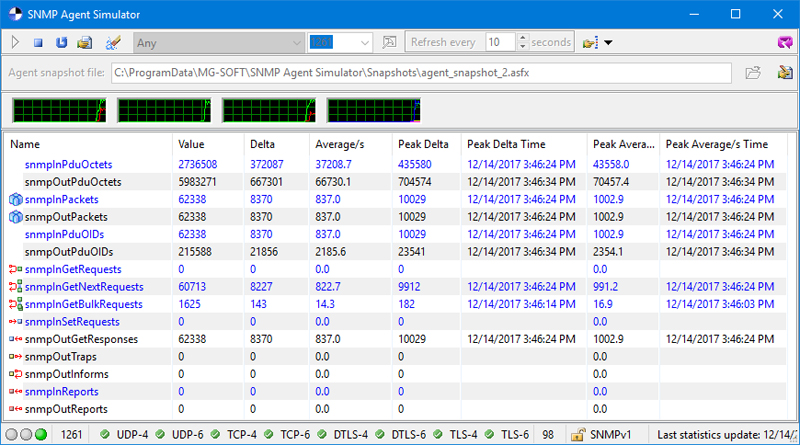The width and height of the screenshot is (800, 445).
Task: Click the 98 count in status bar
Action: (548, 435)
